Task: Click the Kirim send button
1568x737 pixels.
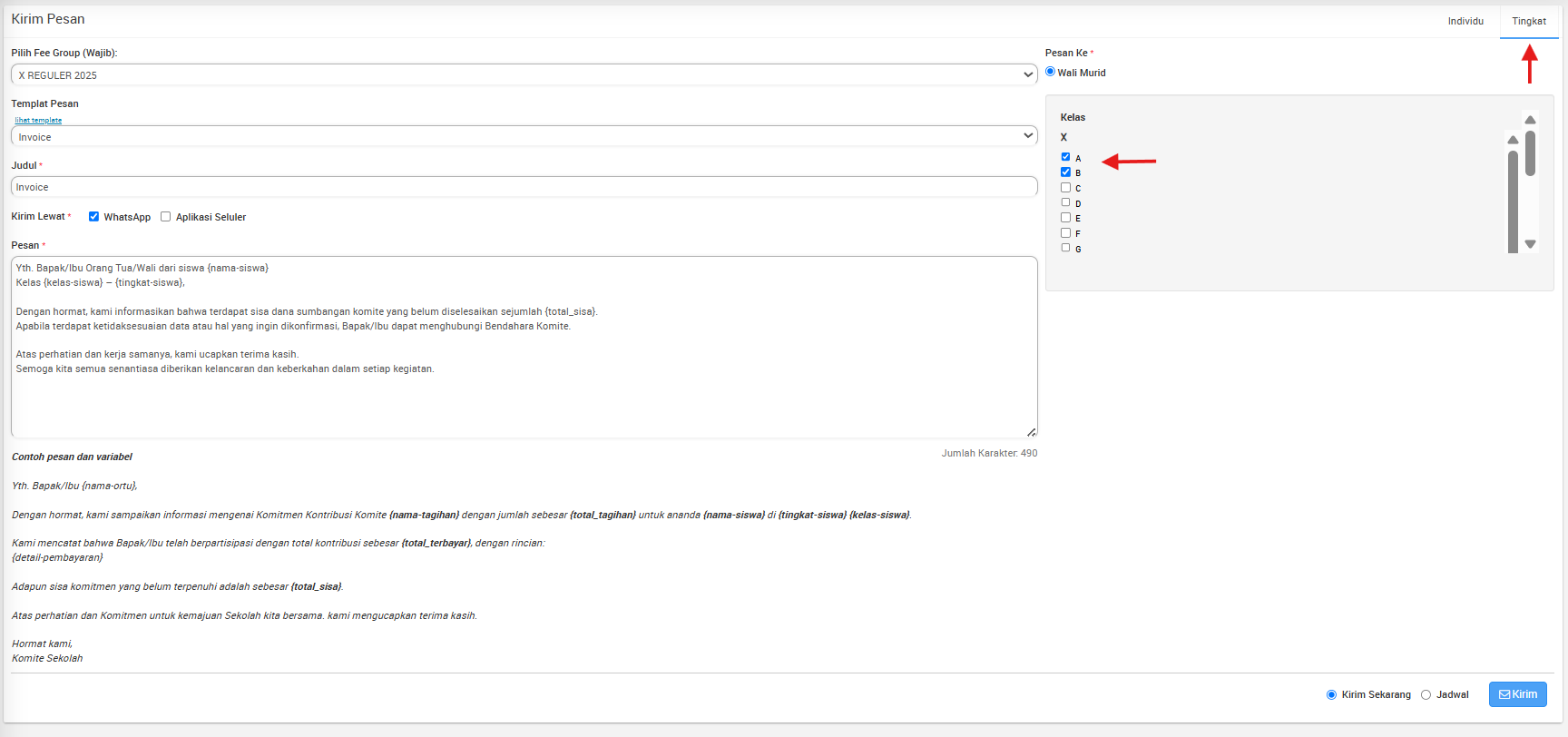Action: (1517, 694)
